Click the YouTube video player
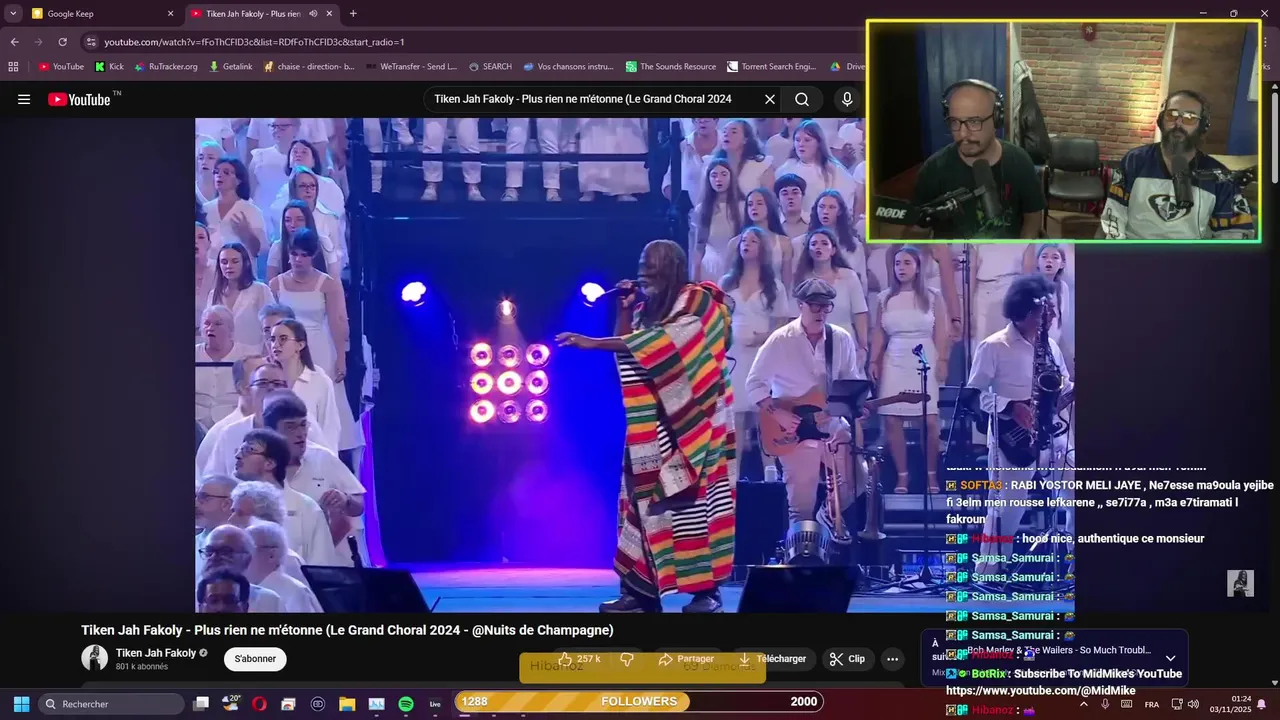The image size is (1280, 720). point(635,365)
